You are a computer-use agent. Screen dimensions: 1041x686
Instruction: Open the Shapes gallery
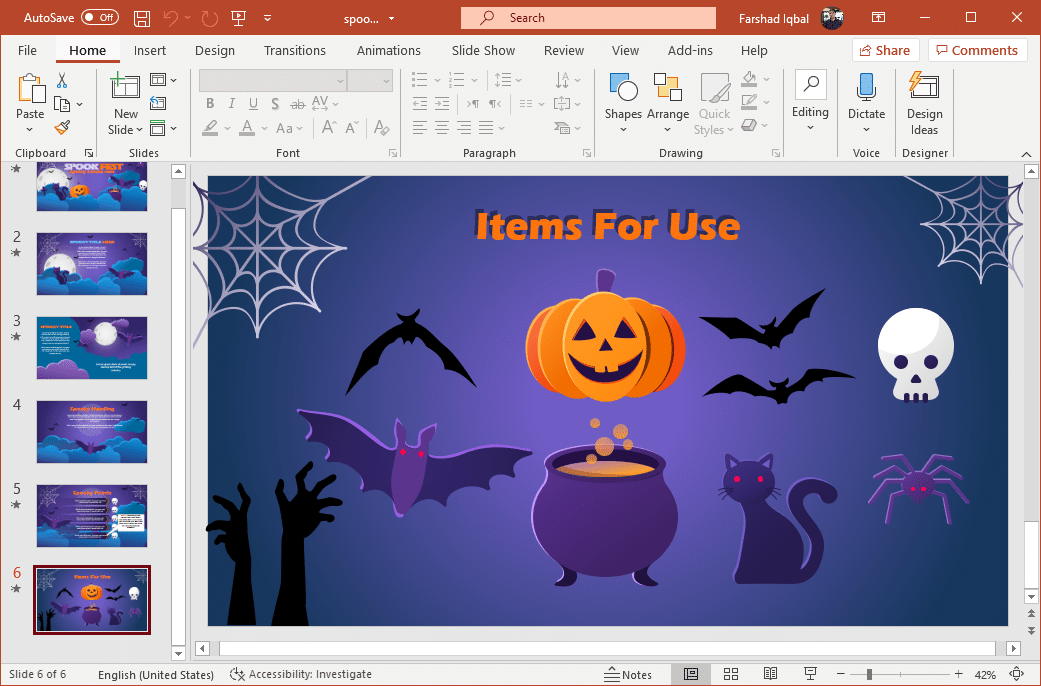(x=622, y=100)
